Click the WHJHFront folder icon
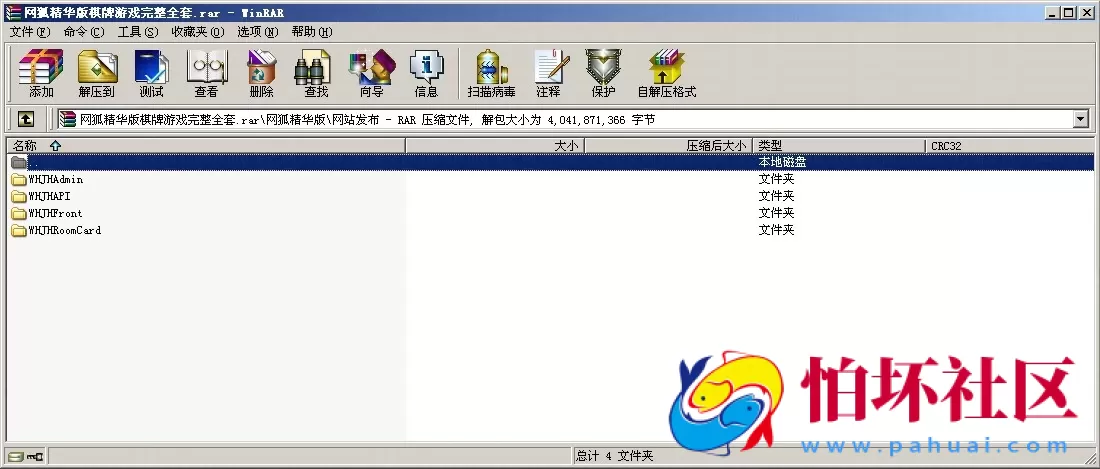Viewport: 1100px width, 469px height. (18, 213)
